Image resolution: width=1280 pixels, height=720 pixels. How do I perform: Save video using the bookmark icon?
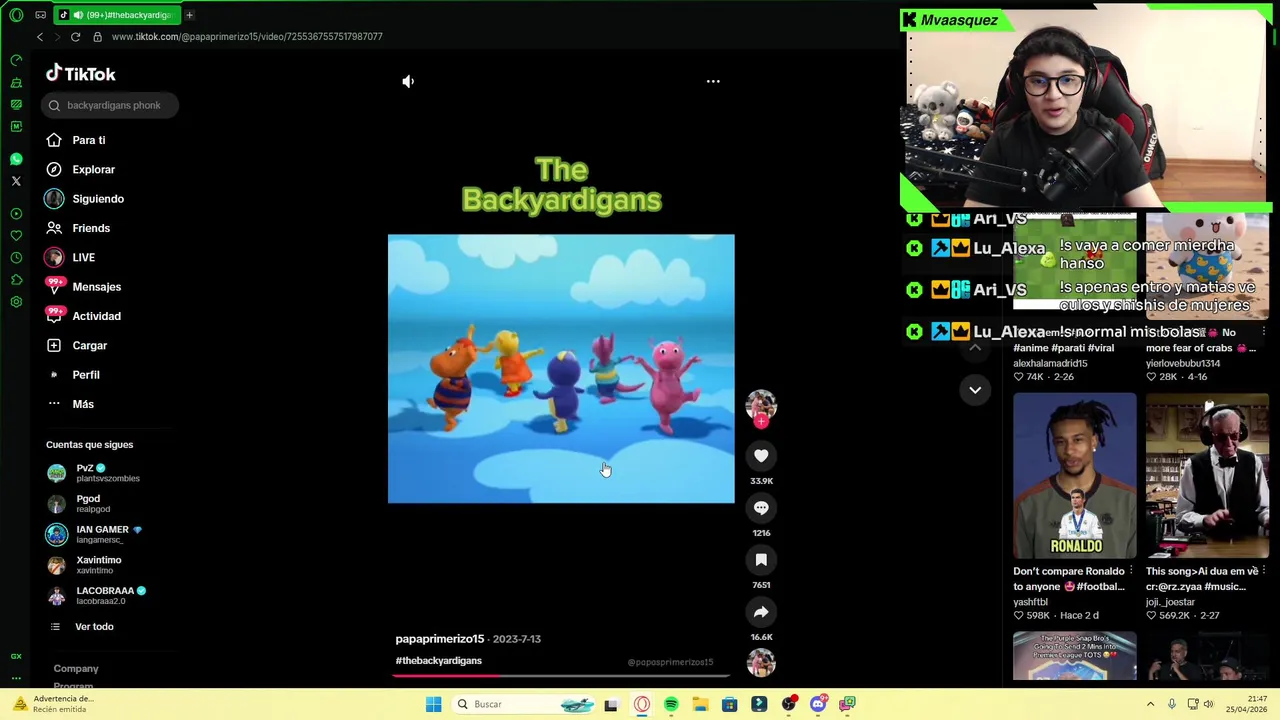(x=761, y=560)
